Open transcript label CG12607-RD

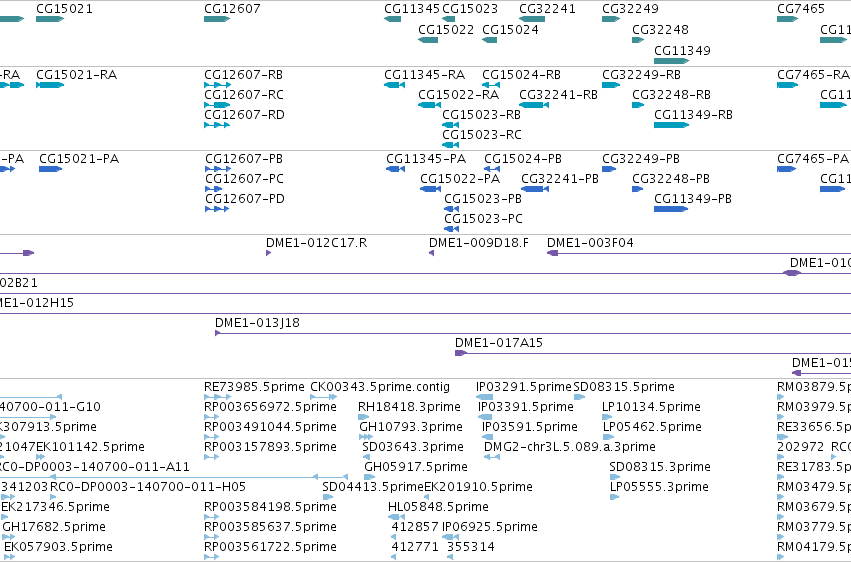pos(244,114)
